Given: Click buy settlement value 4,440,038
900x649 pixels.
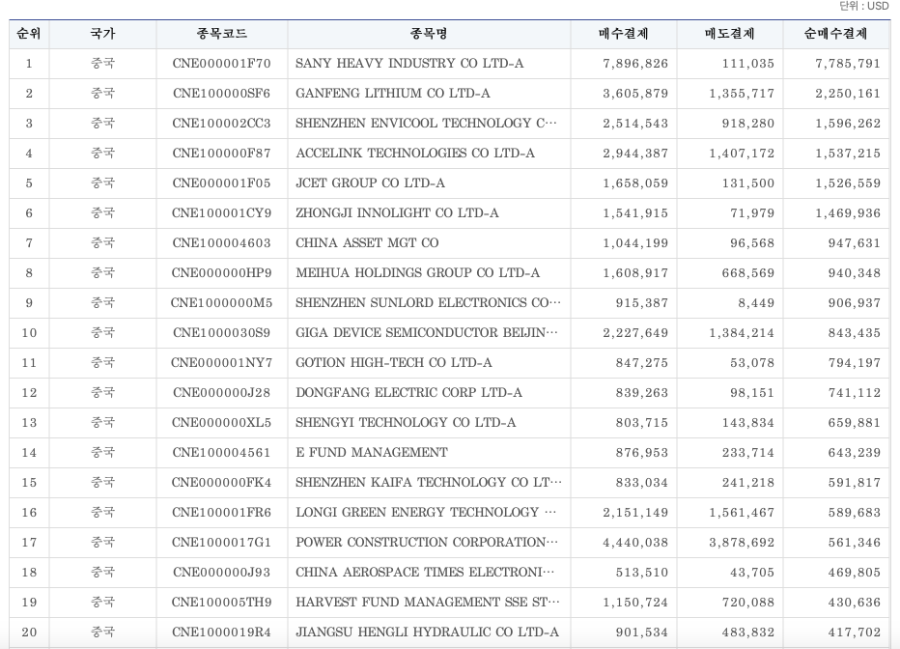Looking at the screenshot, I should coord(635,543).
